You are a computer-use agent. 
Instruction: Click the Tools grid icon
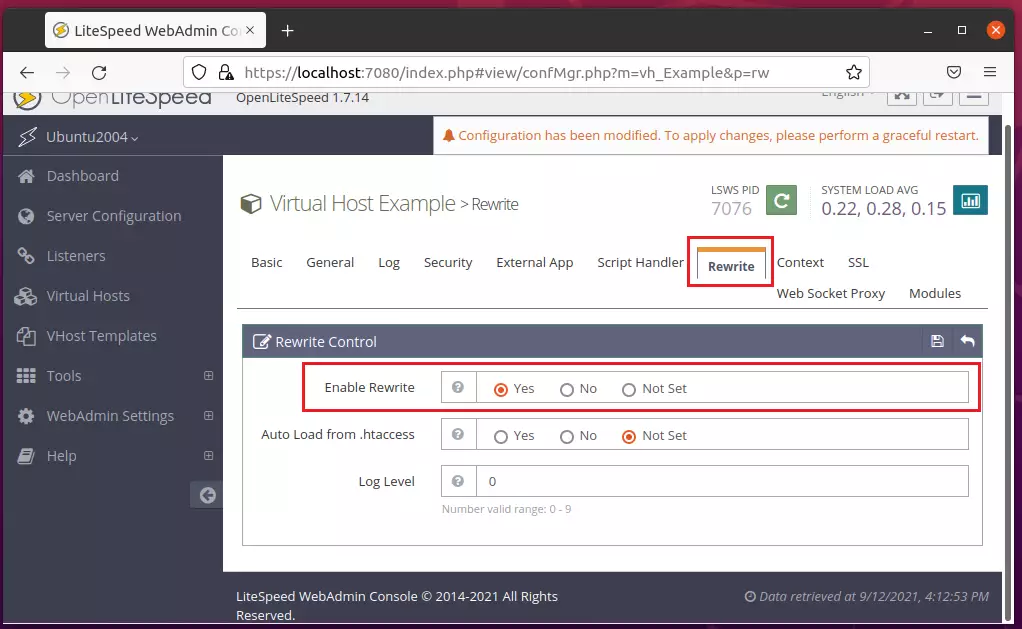click(x=26, y=376)
